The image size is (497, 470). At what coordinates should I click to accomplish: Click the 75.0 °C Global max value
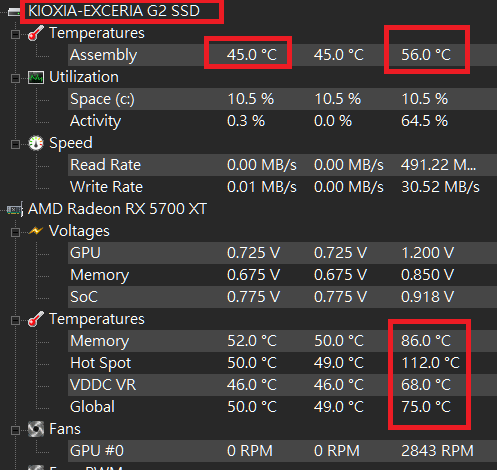426,407
